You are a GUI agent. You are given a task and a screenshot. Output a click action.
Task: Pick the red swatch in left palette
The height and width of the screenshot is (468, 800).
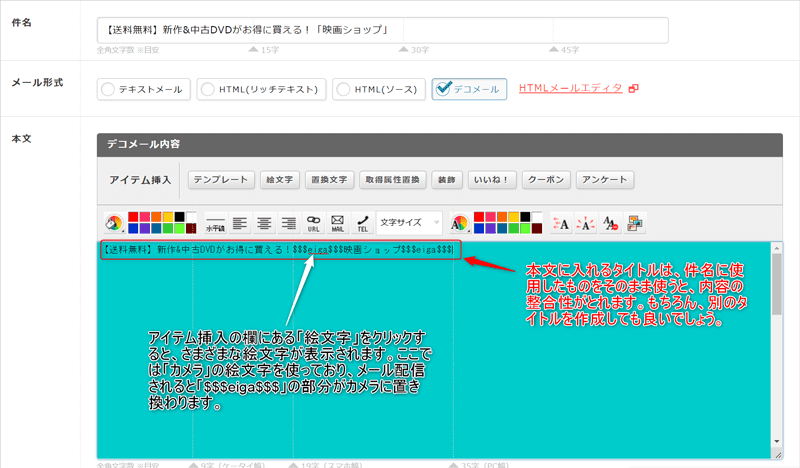click(135, 216)
